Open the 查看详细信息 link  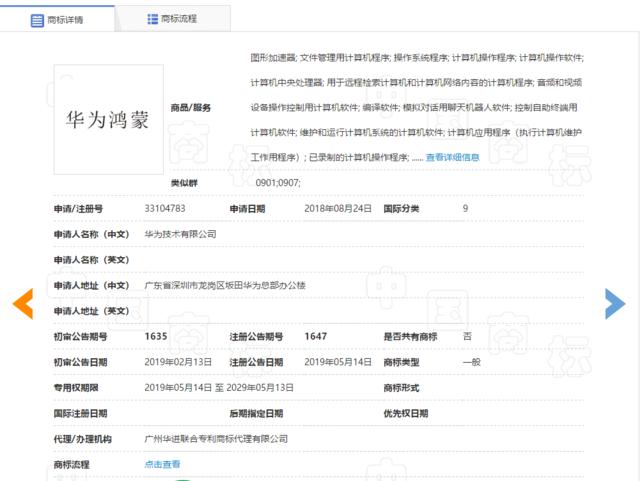click(452, 157)
